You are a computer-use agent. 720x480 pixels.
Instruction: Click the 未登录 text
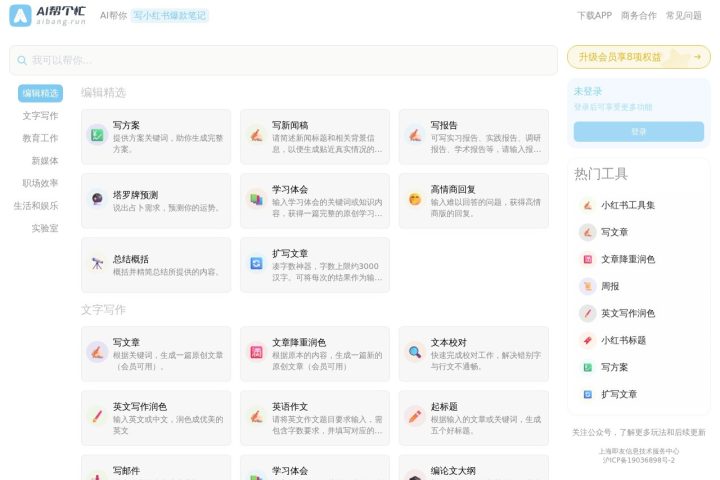point(588,91)
